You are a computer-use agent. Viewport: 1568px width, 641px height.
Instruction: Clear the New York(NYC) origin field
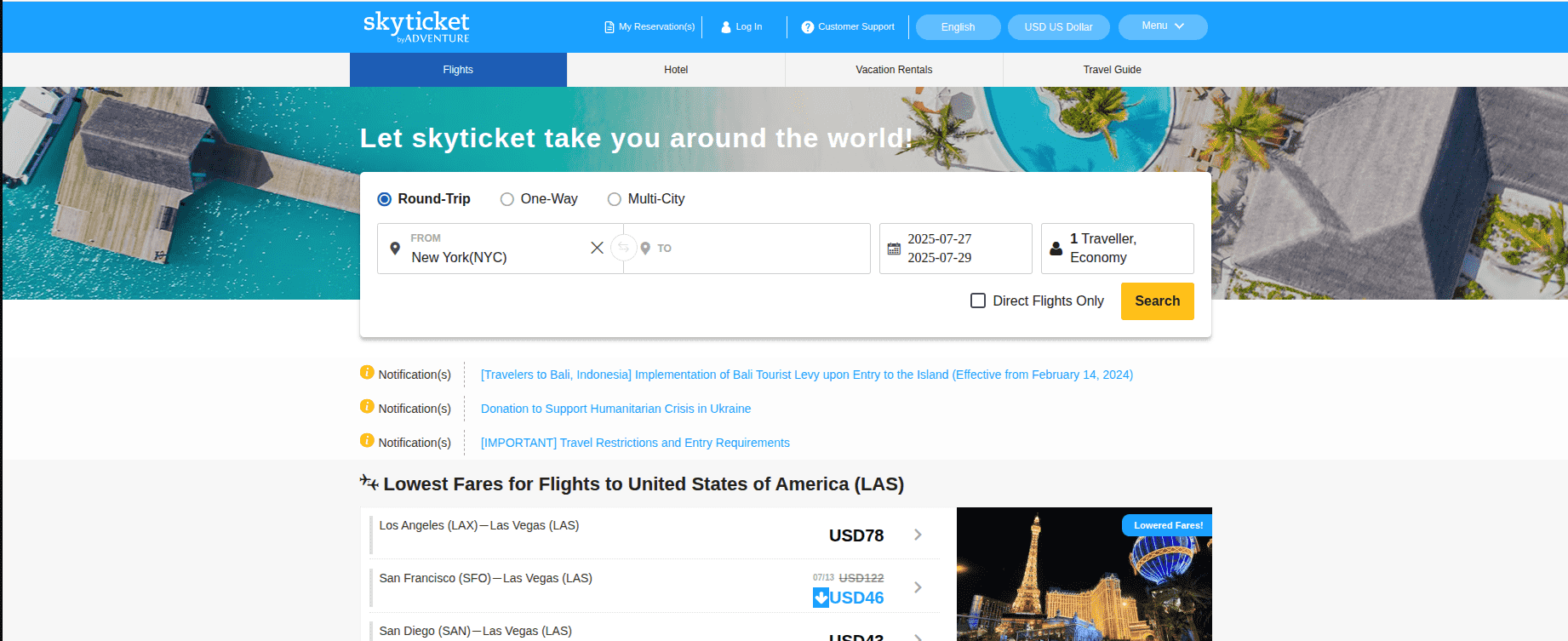[597, 248]
